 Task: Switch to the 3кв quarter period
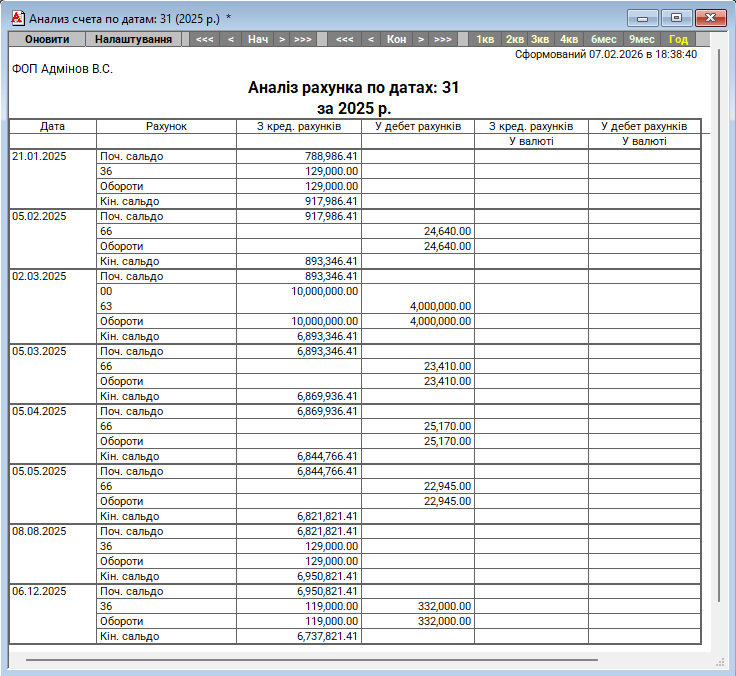pyautogui.click(x=540, y=39)
